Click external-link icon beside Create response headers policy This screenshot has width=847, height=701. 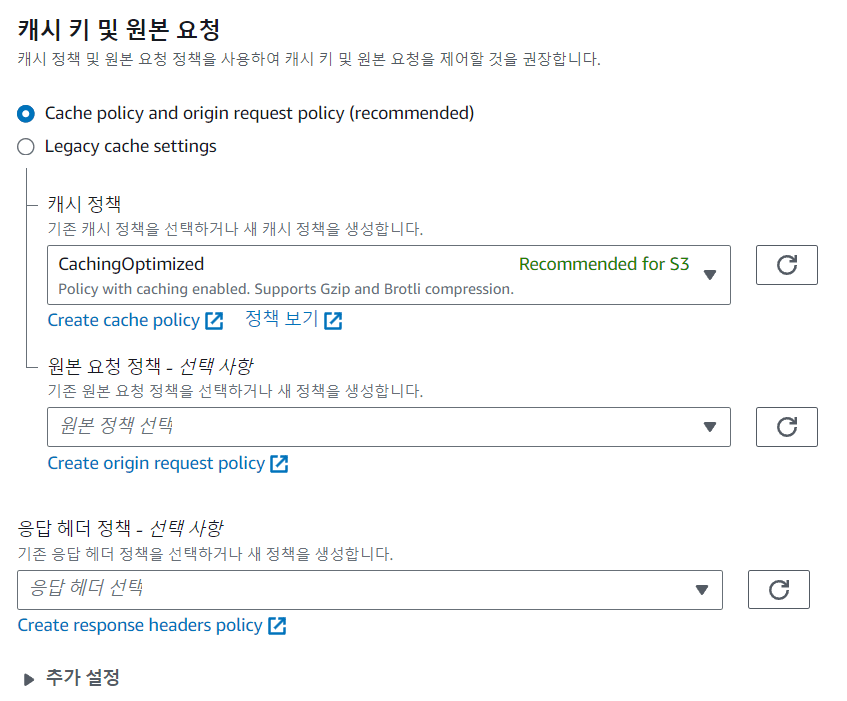(x=277, y=626)
